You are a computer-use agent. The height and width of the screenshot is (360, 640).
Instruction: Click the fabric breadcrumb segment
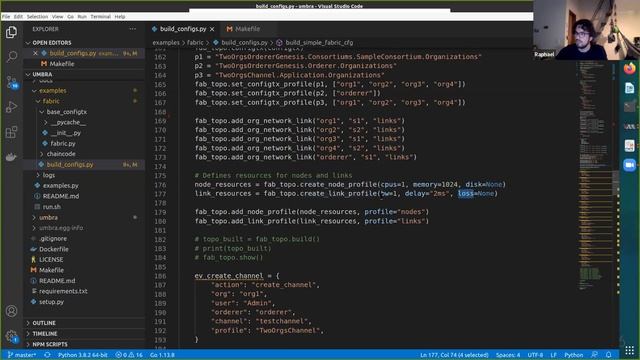195,42
